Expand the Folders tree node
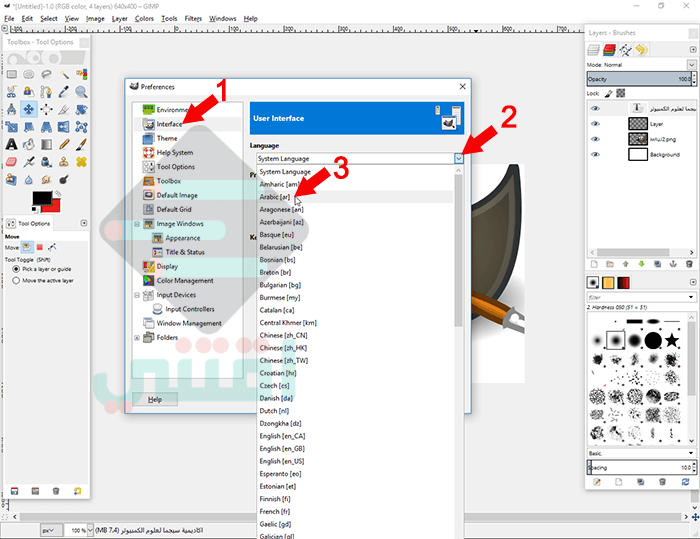 [137, 338]
